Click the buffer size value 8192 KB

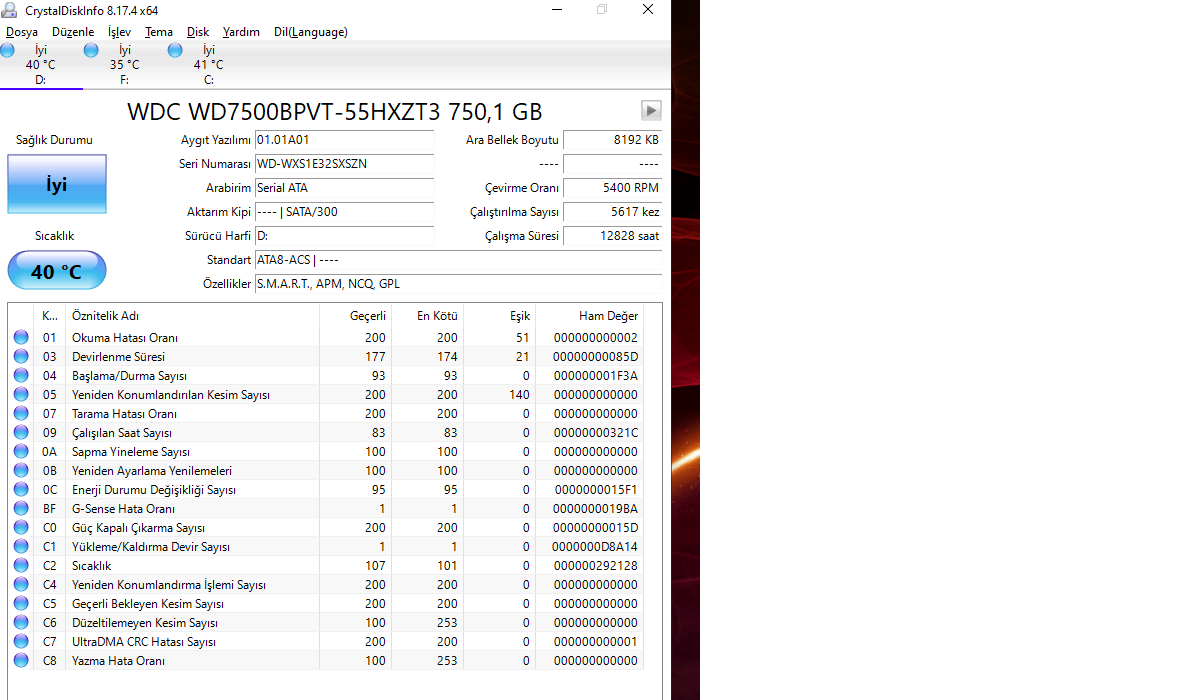(x=613, y=140)
